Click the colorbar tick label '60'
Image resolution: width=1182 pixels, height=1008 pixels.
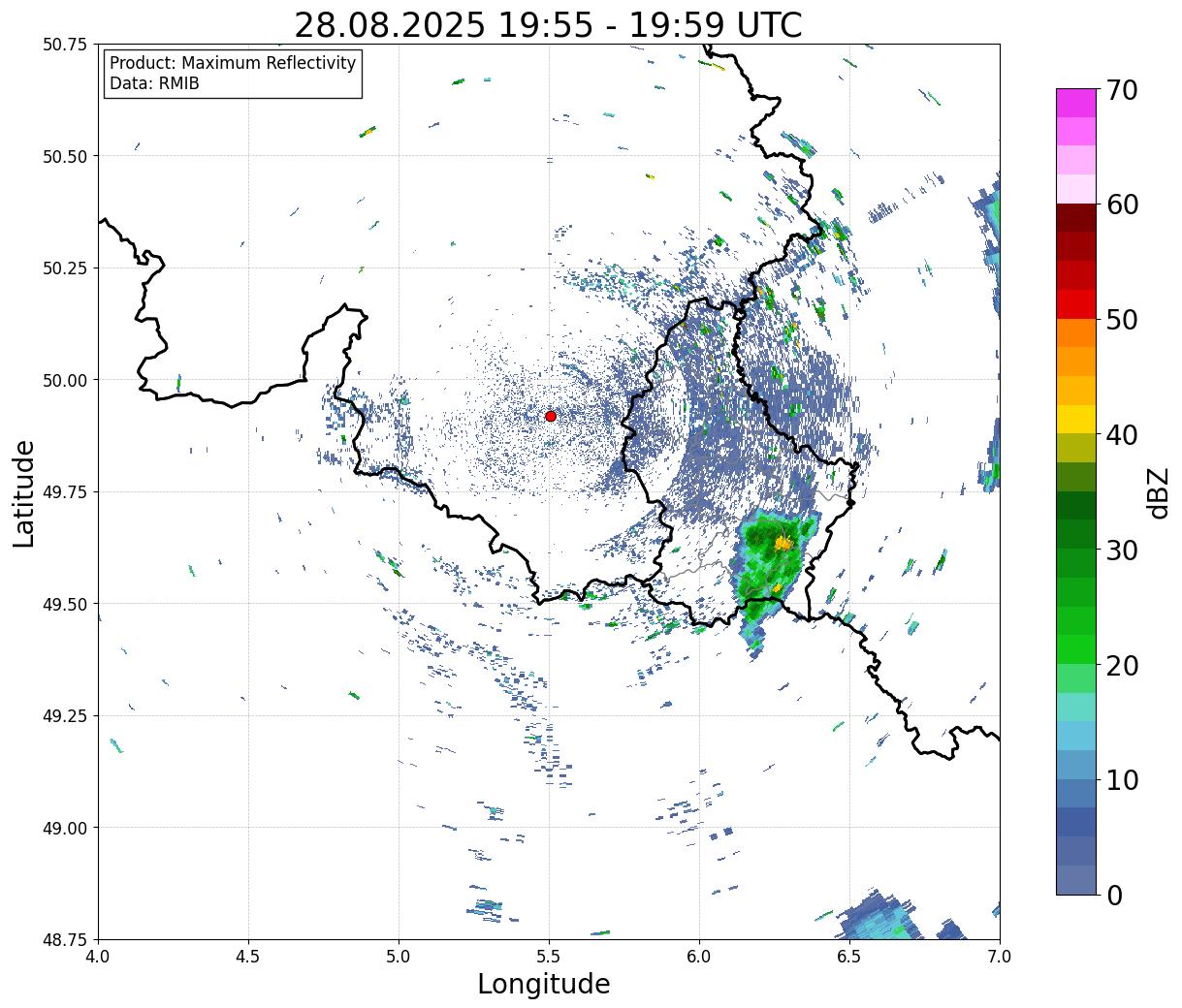click(1121, 205)
